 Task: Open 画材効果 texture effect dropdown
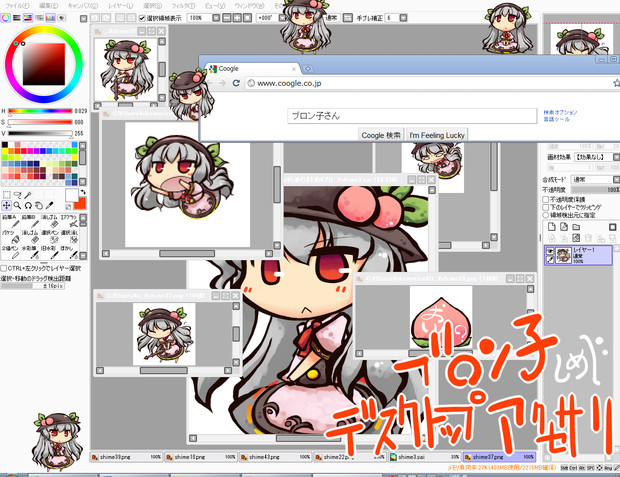click(616, 157)
